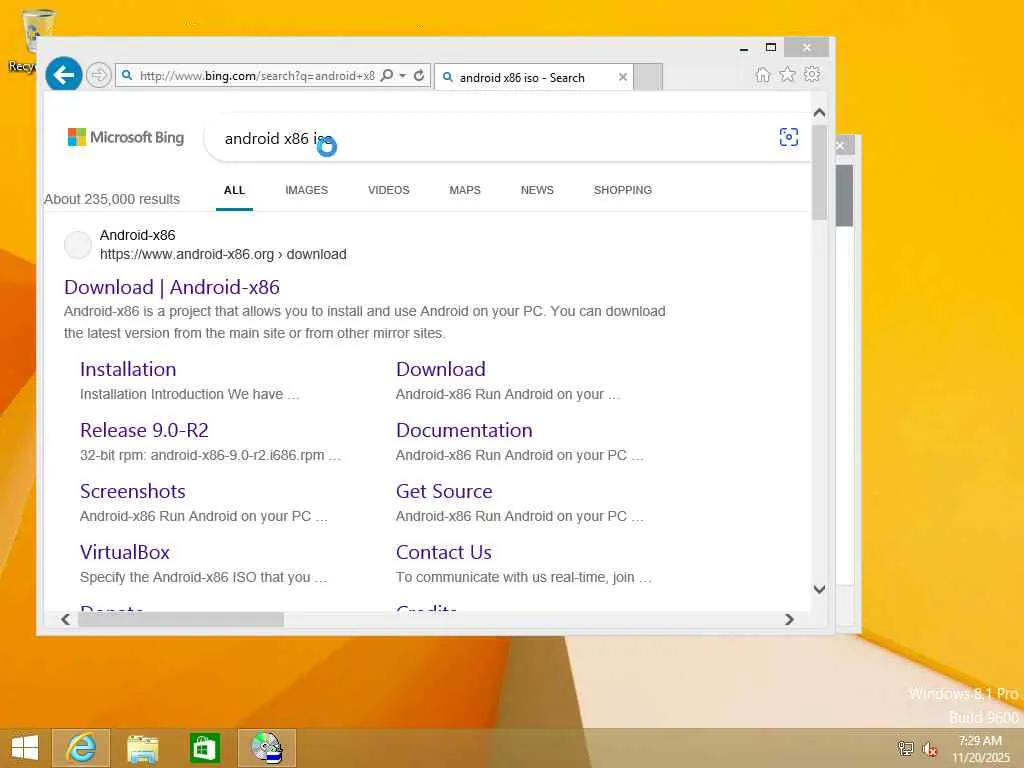Screen dimensions: 1024x768
Task: Click the horizontal scrollbar right arrow
Action: point(789,619)
